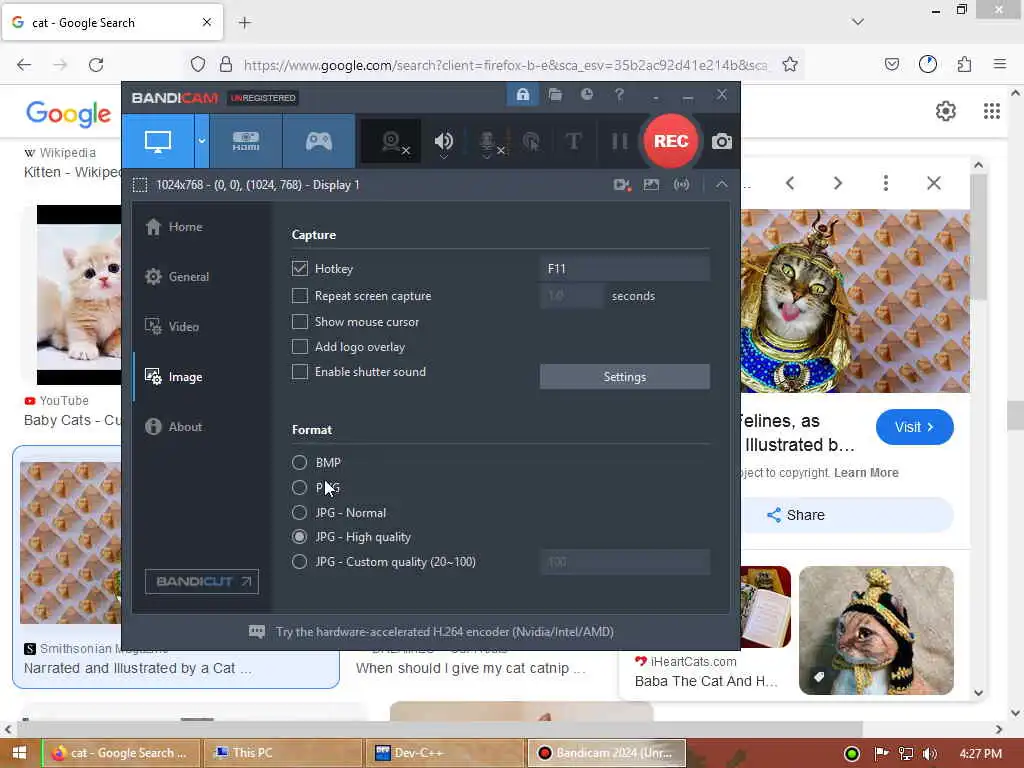Close the image preview panel

tap(934, 183)
